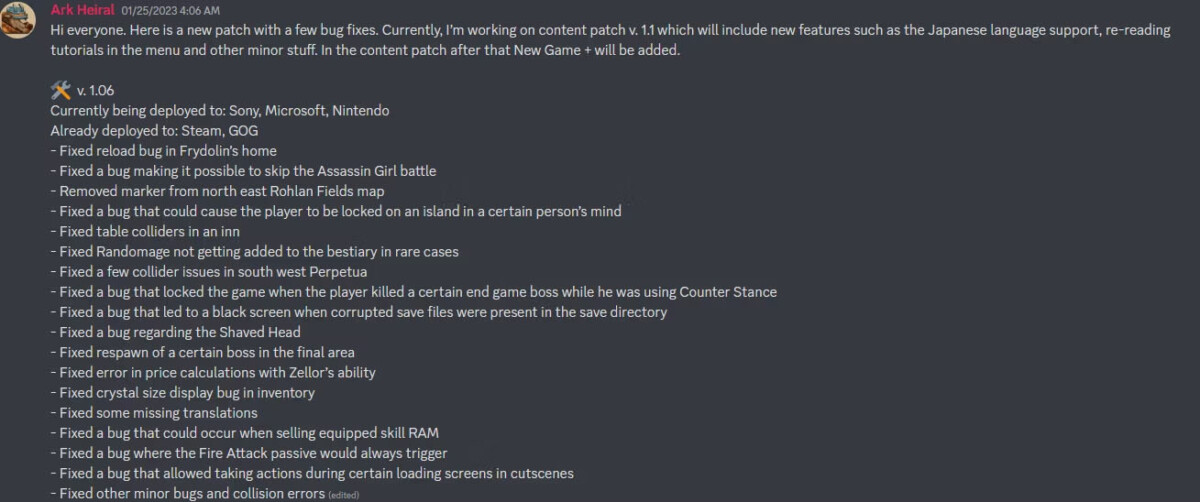Viewport: 1200px width, 502px height.
Task: Click the Shaved Head bug line
Action: click(x=176, y=332)
